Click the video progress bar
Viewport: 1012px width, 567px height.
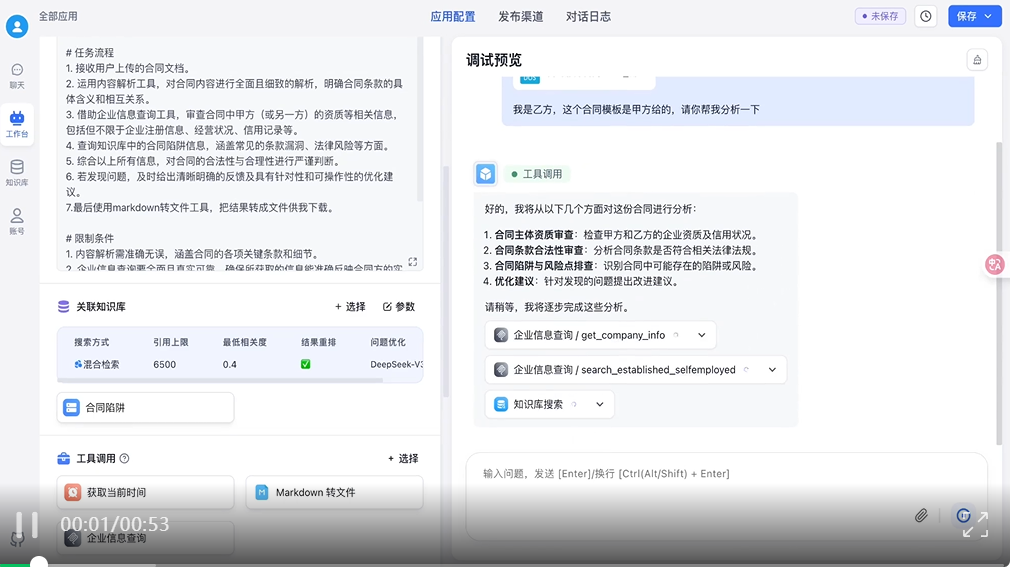coord(506,564)
